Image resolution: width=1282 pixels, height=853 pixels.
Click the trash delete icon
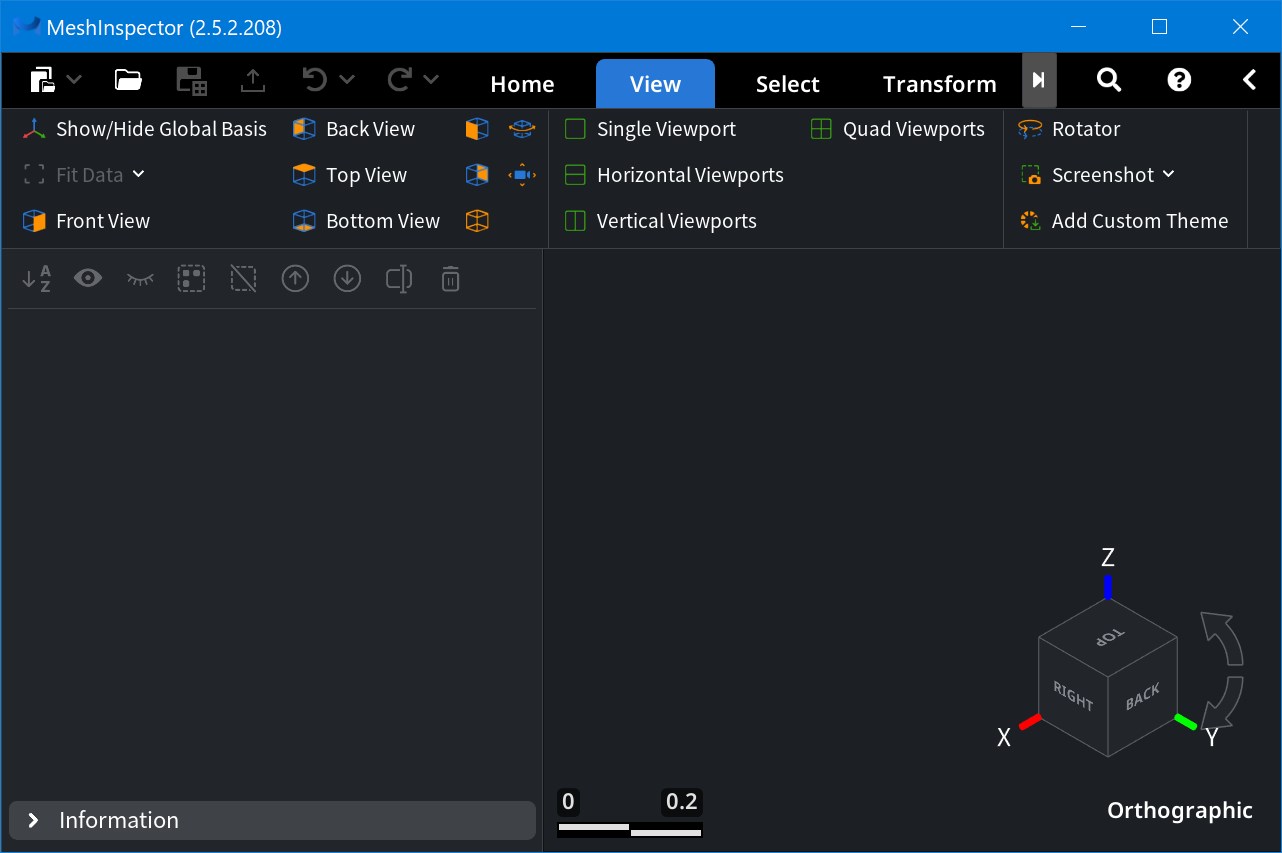coord(451,279)
